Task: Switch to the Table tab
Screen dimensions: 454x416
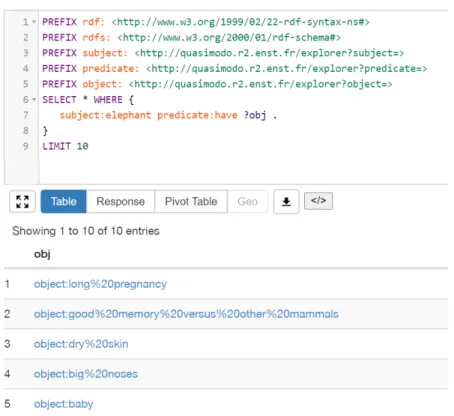Action: [63, 201]
